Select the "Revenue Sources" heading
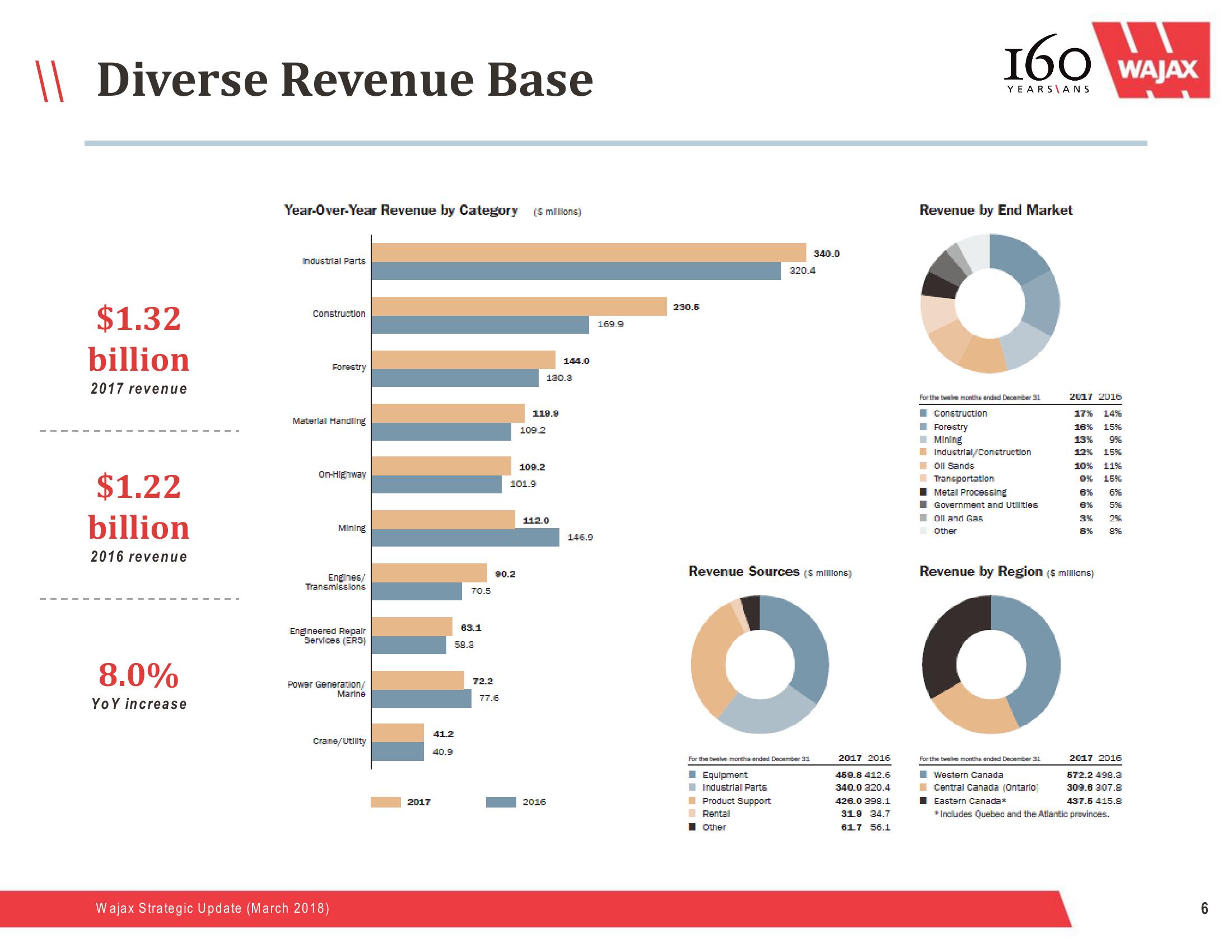Viewport: 1232px width, 952px height. (x=744, y=572)
